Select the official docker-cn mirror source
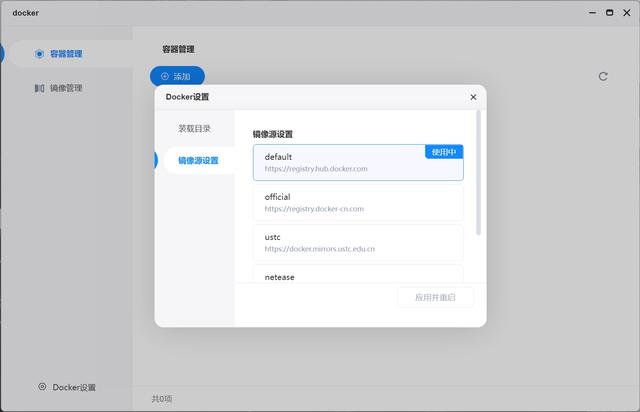Screen dimensions: 640x412 358,203
